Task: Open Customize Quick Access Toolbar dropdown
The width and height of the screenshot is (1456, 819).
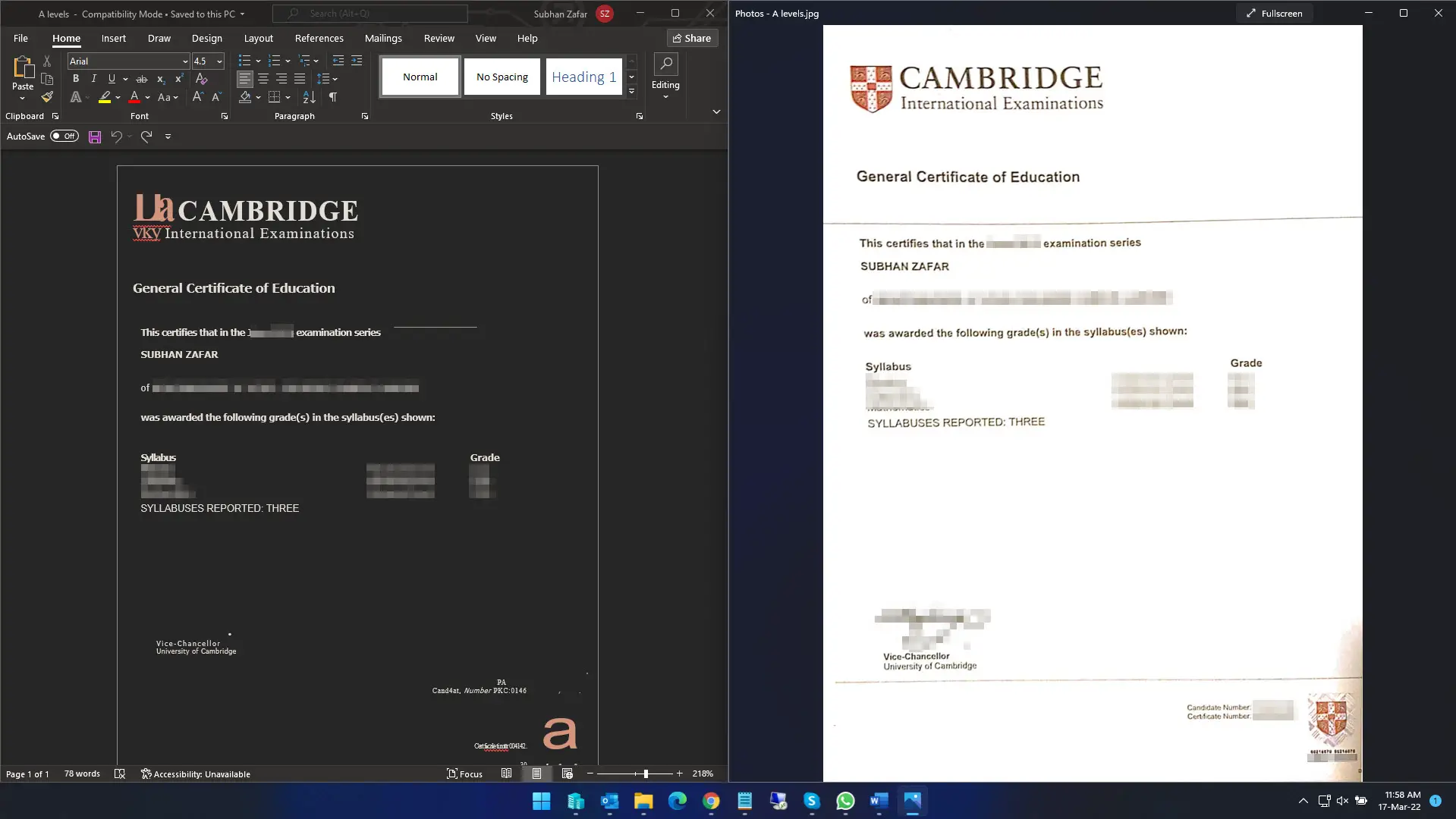Action: (x=168, y=136)
